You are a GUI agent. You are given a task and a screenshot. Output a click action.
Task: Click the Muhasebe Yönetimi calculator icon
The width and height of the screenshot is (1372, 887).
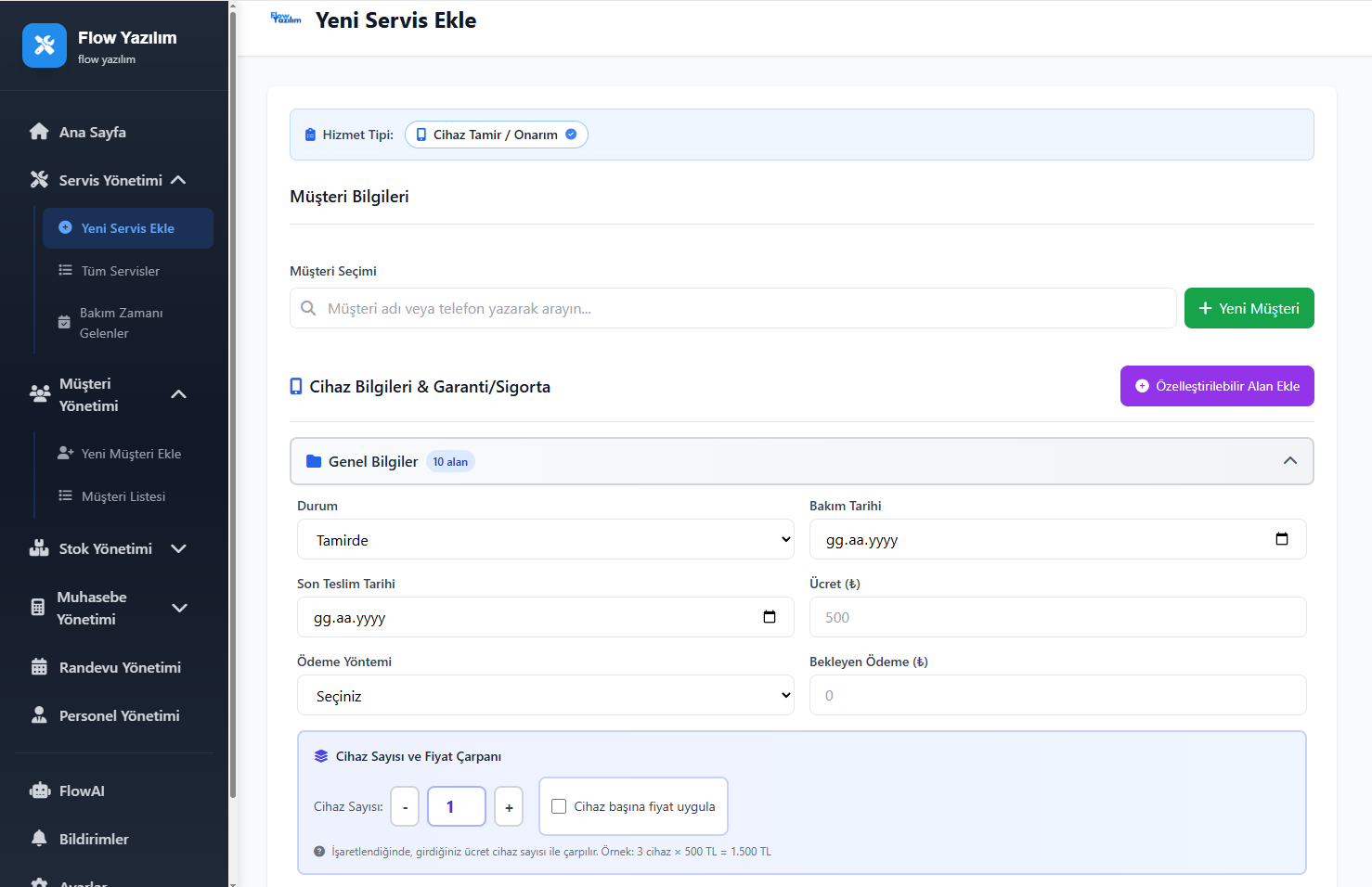click(38, 608)
